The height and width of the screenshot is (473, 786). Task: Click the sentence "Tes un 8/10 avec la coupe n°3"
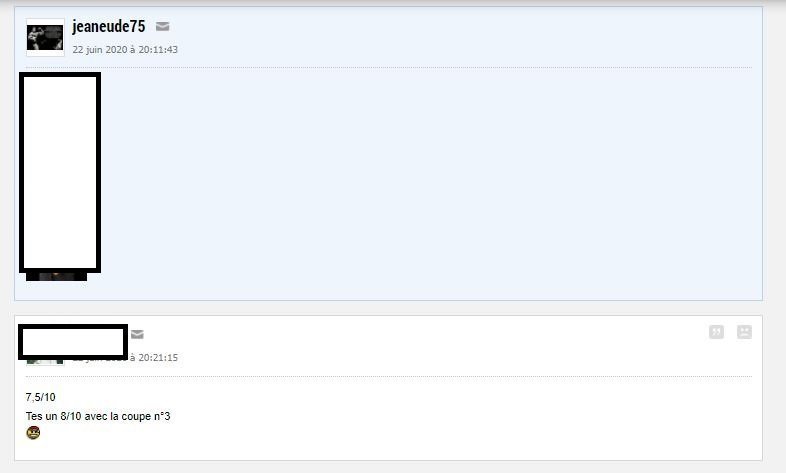pyautogui.click(x=98, y=416)
